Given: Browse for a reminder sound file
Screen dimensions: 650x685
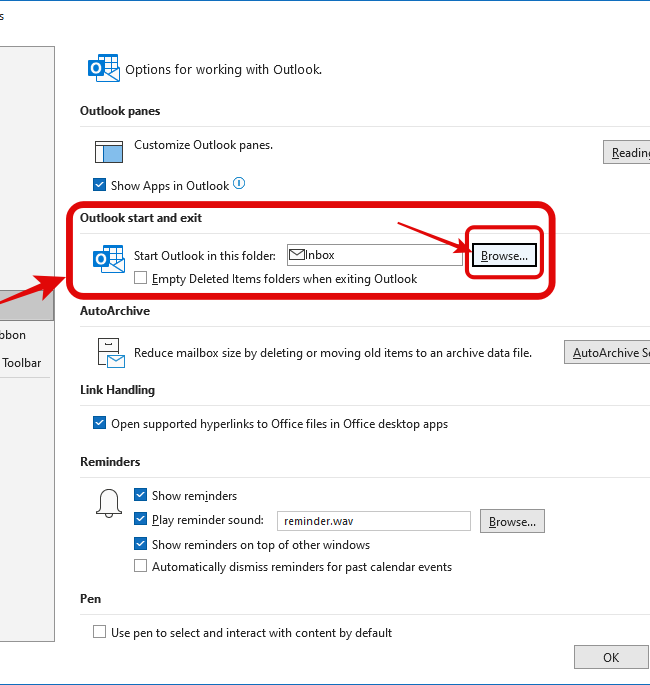Looking at the screenshot, I should pyautogui.click(x=512, y=521).
